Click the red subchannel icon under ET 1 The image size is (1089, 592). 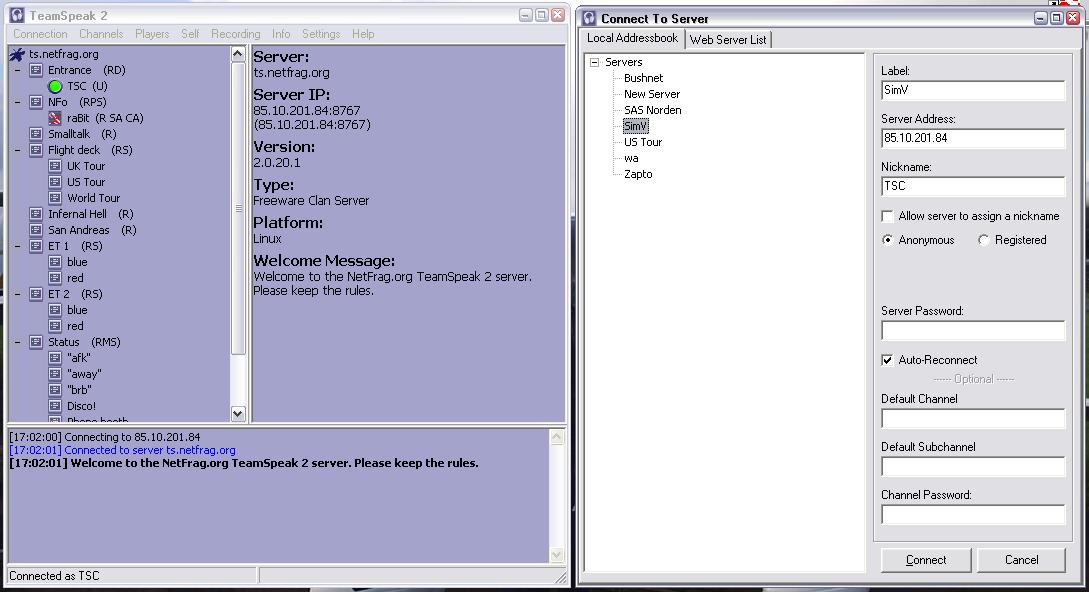coord(56,278)
